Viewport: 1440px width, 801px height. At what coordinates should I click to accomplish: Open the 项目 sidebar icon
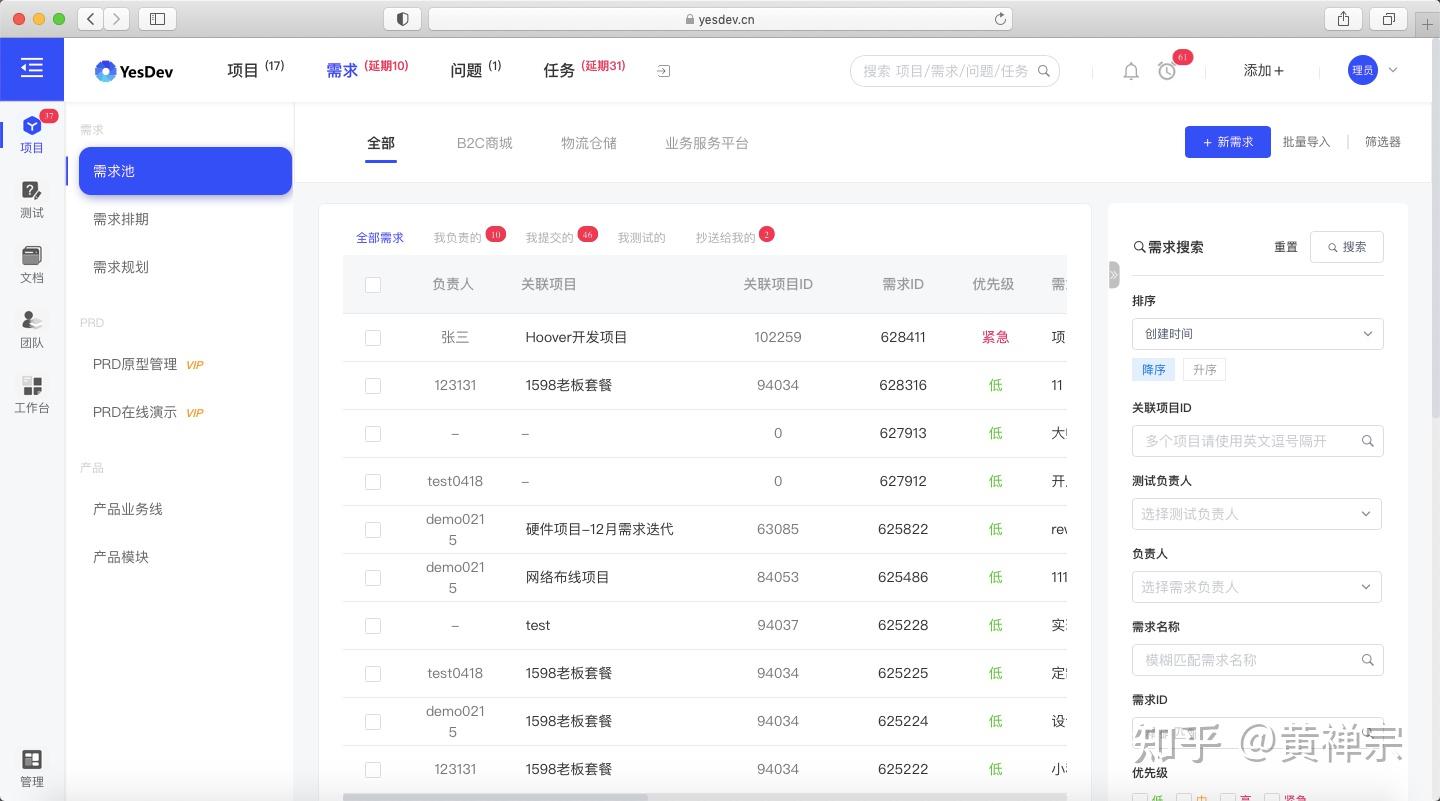[32, 134]
